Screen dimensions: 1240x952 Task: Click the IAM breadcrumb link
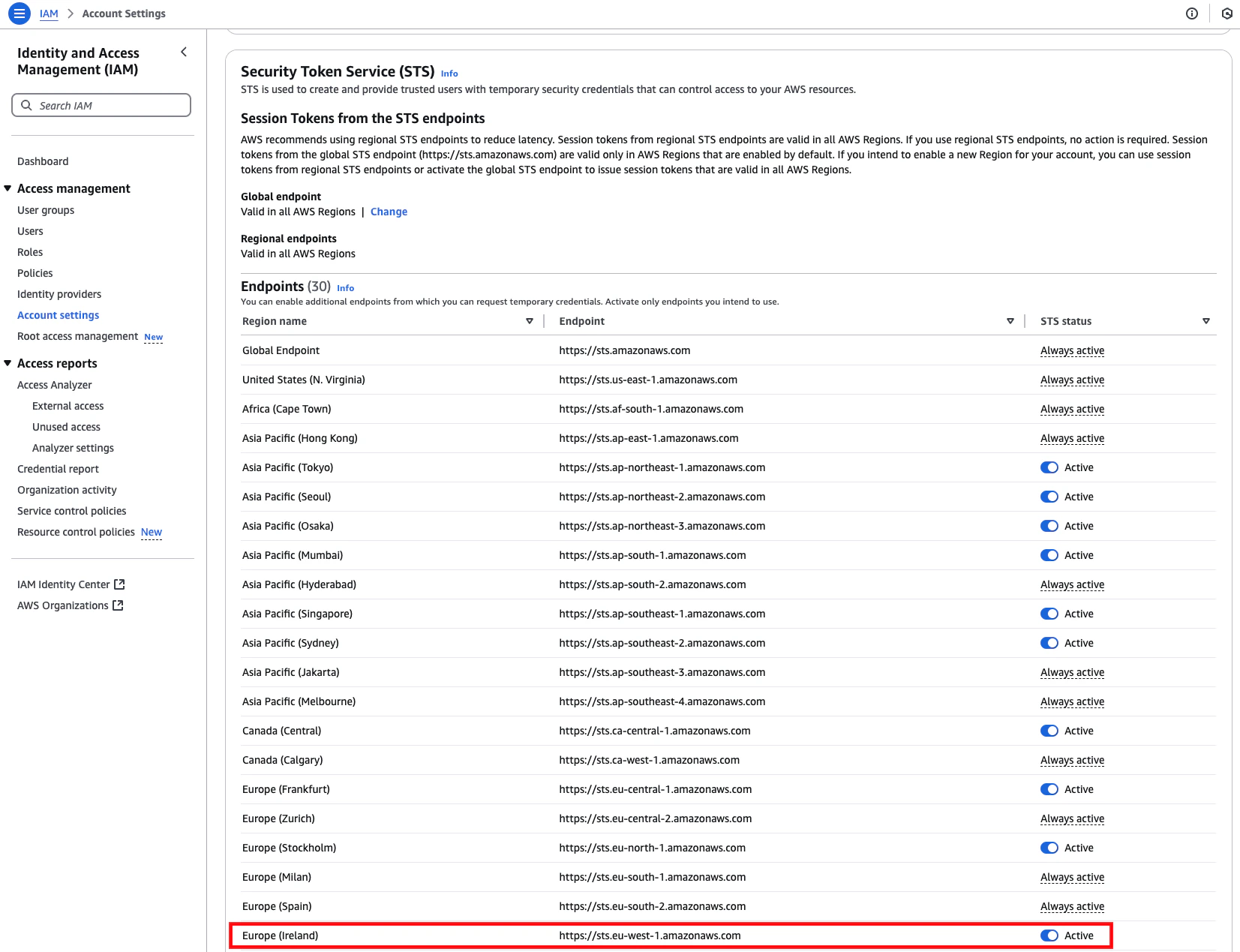click(x=49, y=14)
